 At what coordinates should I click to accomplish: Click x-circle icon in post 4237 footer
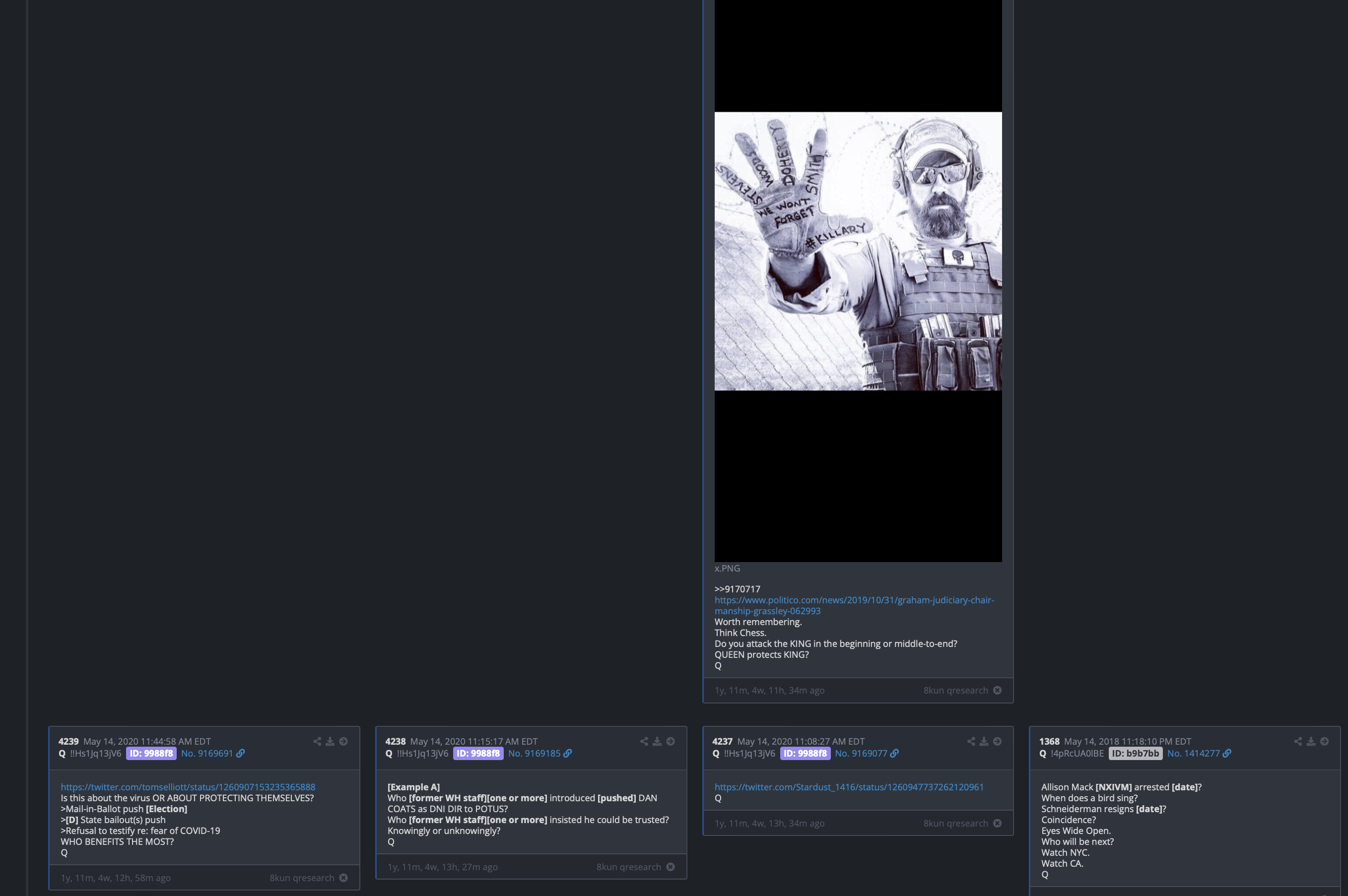998,823
